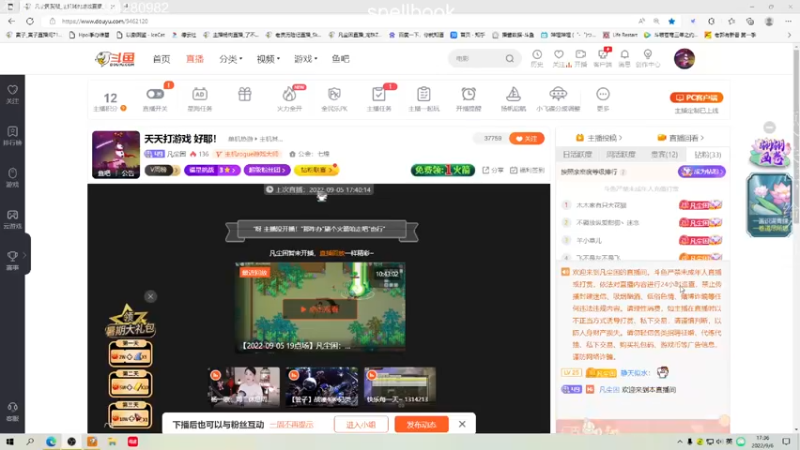
Task: Click the purple badge button in ranking panel
Action: tap(702, 172)
